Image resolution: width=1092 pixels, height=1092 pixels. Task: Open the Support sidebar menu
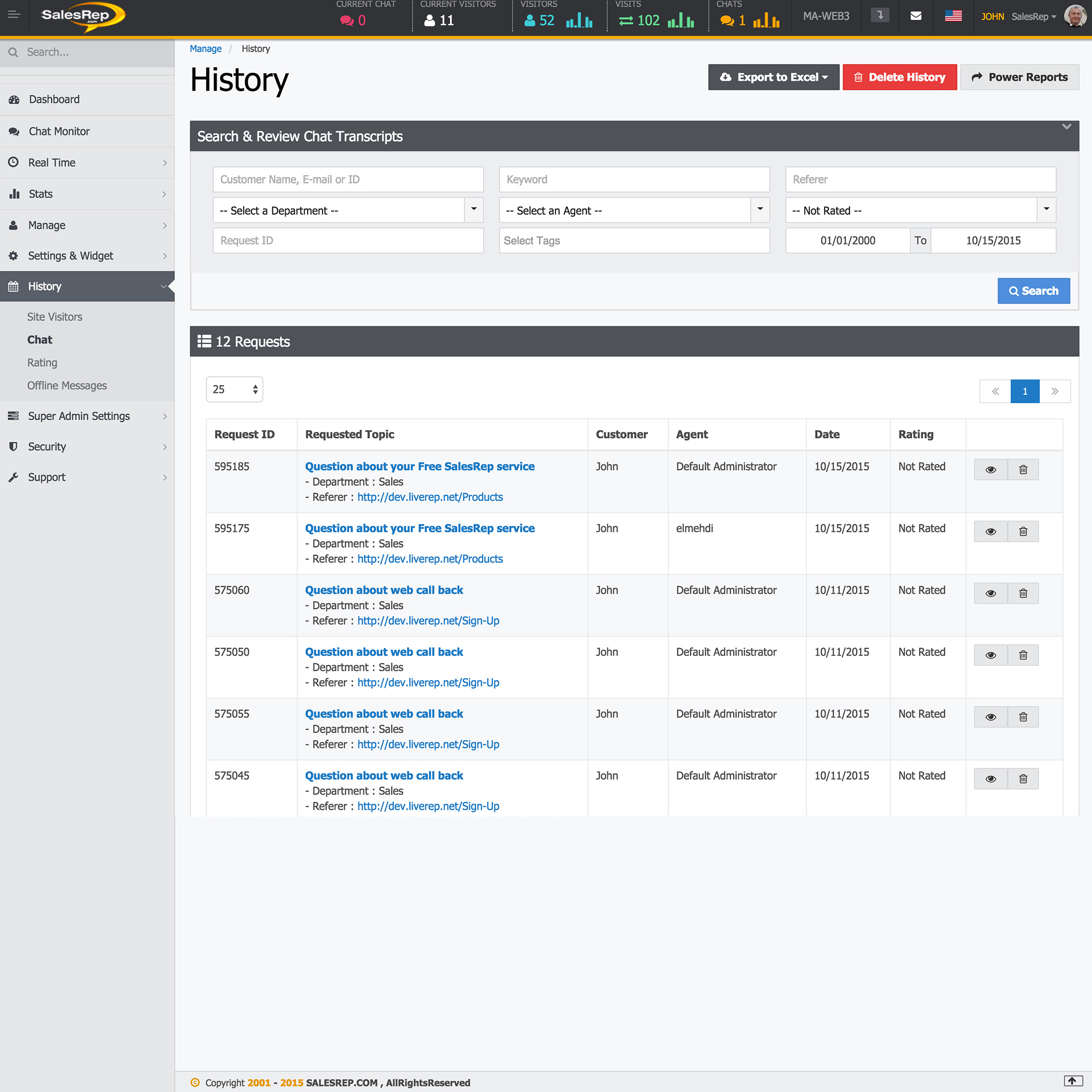coord(87,477)
